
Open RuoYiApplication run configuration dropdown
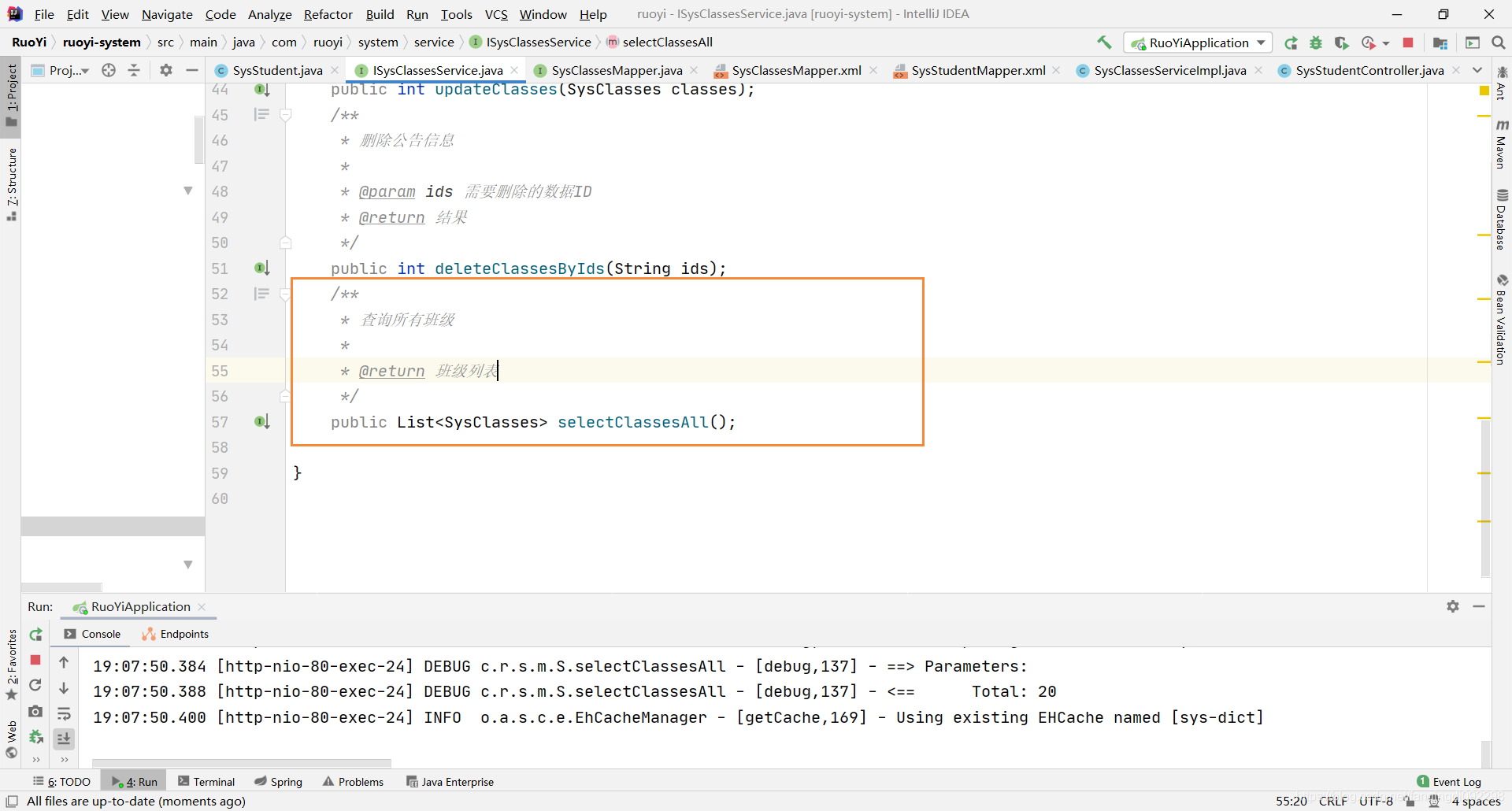click(x=1198, y=43)
